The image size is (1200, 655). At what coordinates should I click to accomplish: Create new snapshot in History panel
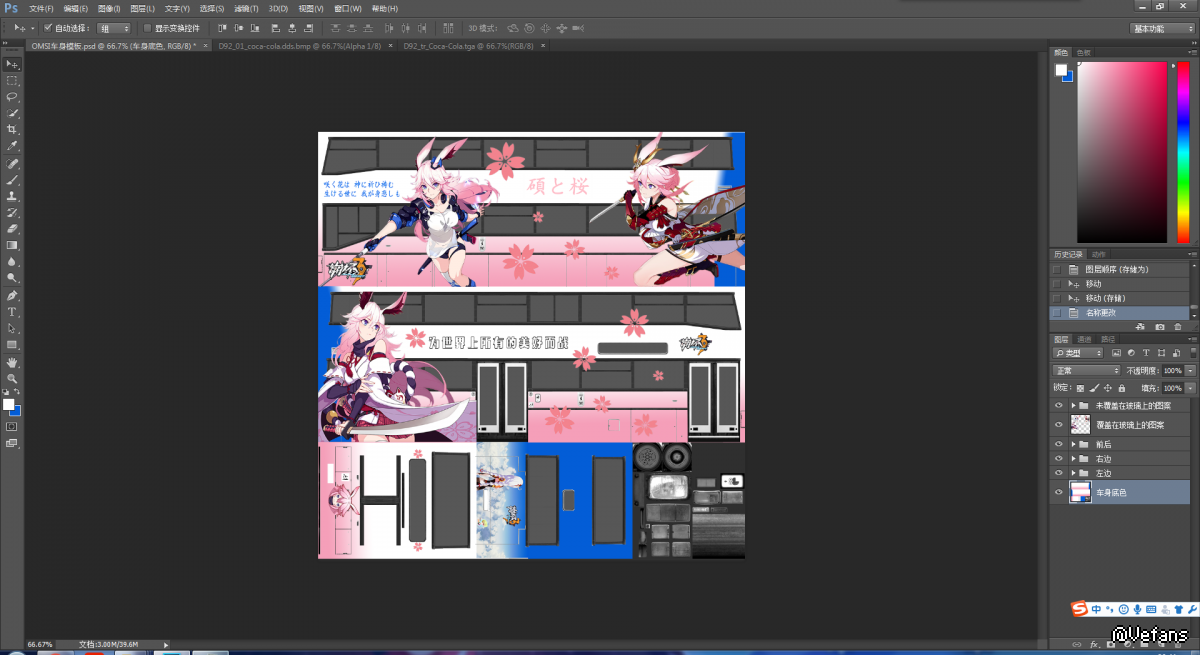[x=1159, y=327]
